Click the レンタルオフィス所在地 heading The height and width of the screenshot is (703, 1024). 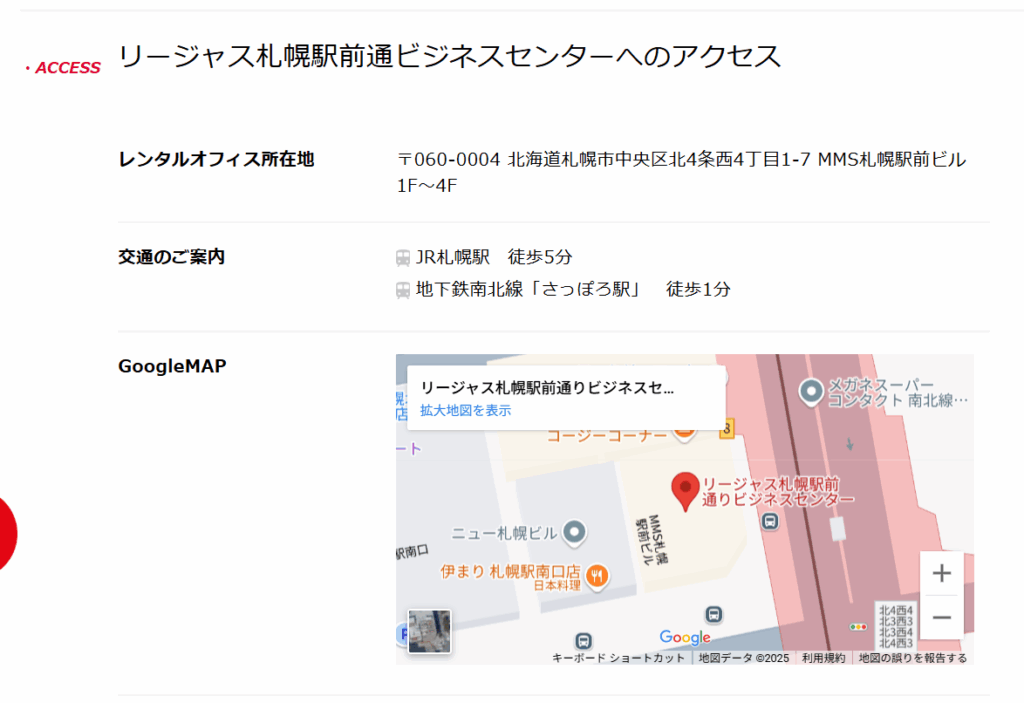[216, 159]
